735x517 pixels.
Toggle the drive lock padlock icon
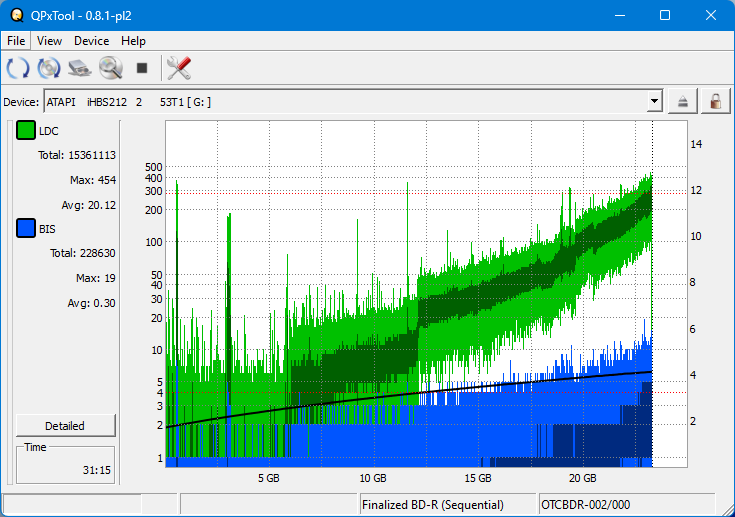tap(714, 101)
